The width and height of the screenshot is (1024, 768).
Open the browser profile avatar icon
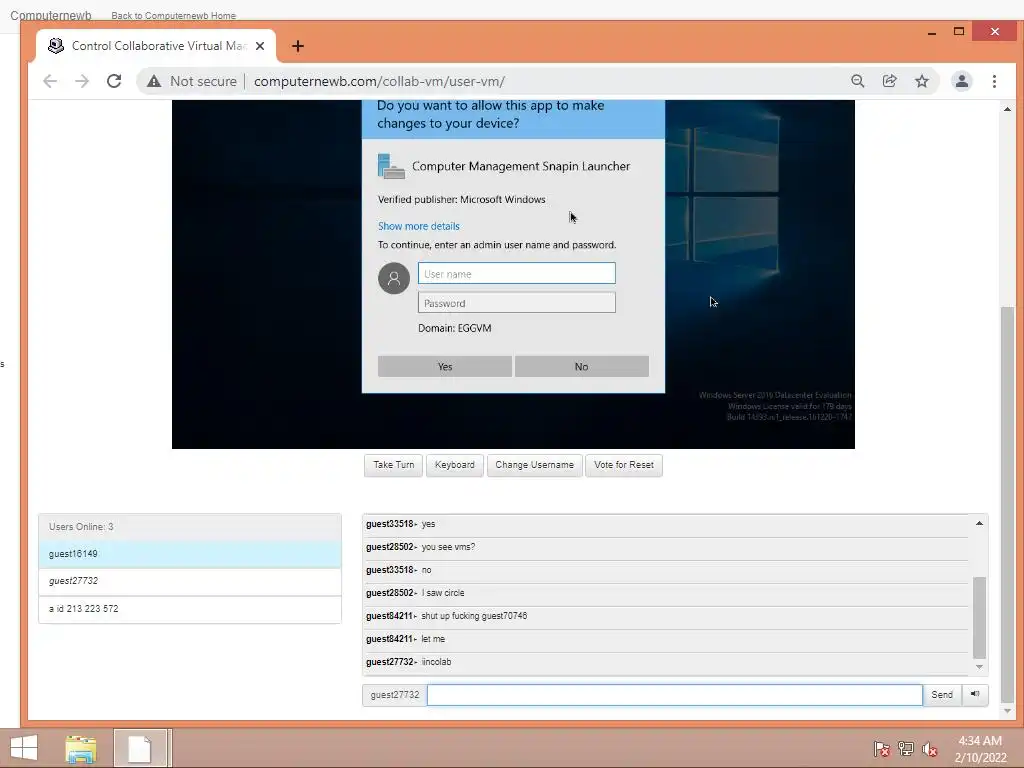click(x=961, y=81)
